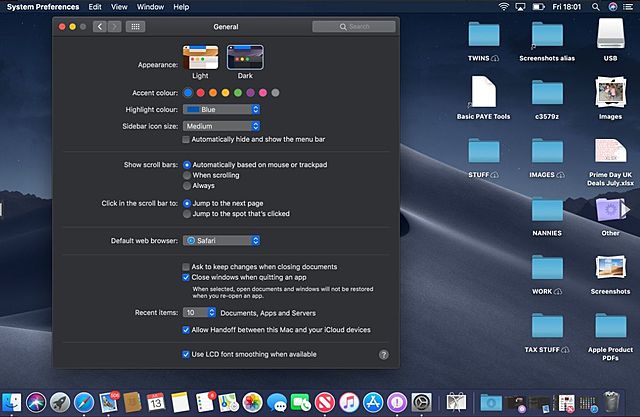Open Messages speech bubble icon in Dock
Image resolution: width=640 pixels, height=417 pixels.
pyautogui.click(x=277, y=403)
